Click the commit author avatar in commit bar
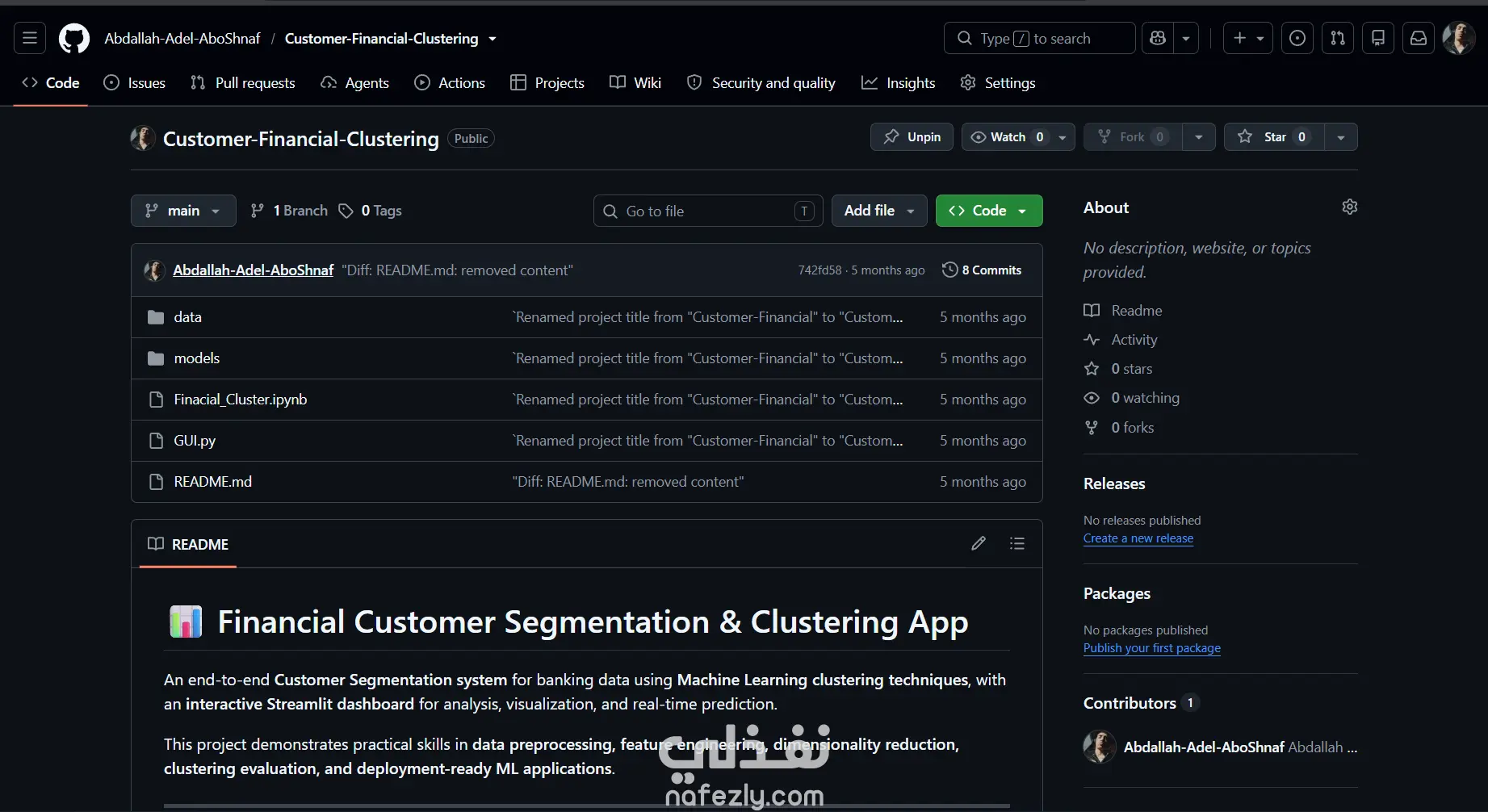Screen dimensions: 1488x812 coord(154,270)
